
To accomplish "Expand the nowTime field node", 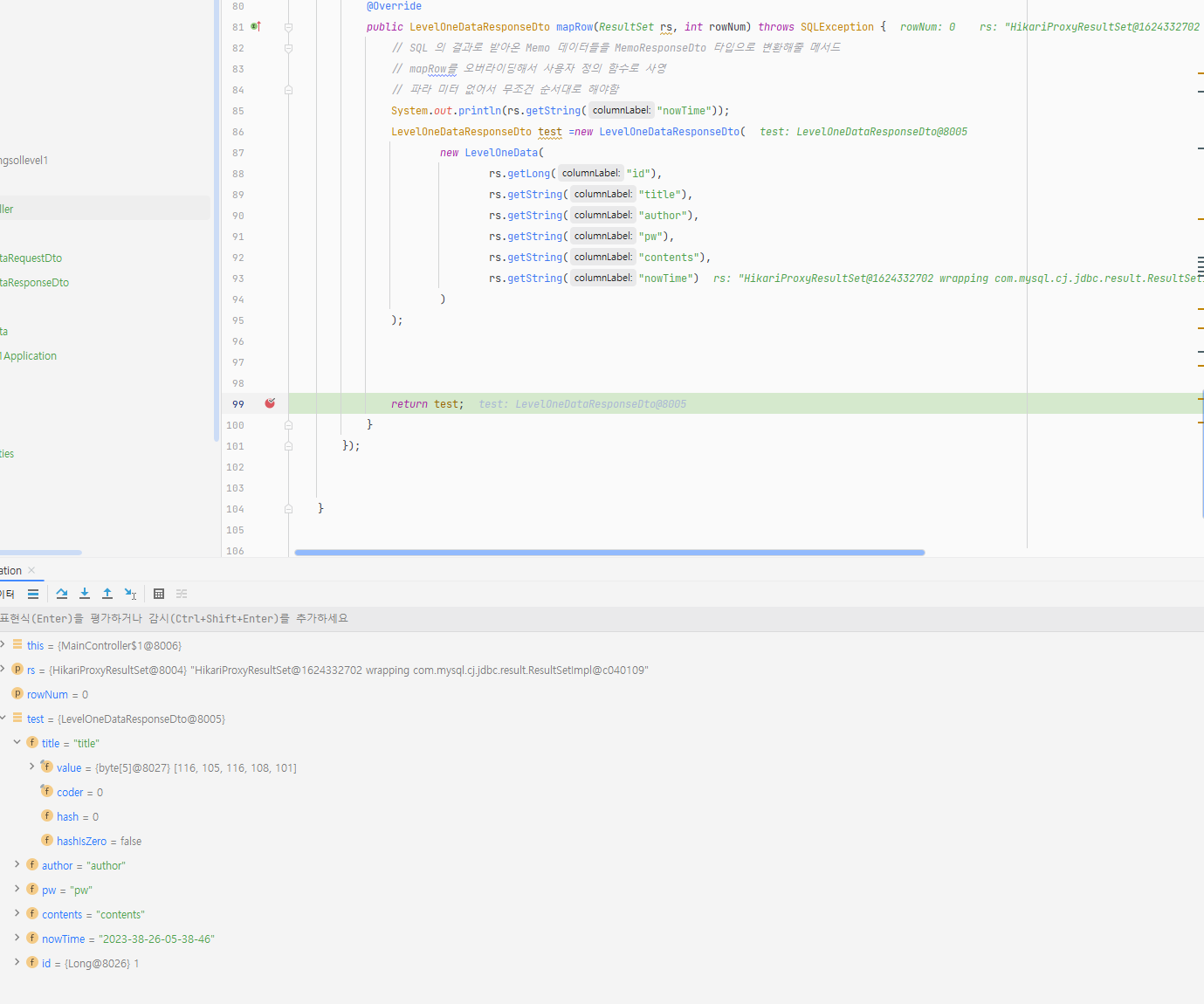I will 17,938.
